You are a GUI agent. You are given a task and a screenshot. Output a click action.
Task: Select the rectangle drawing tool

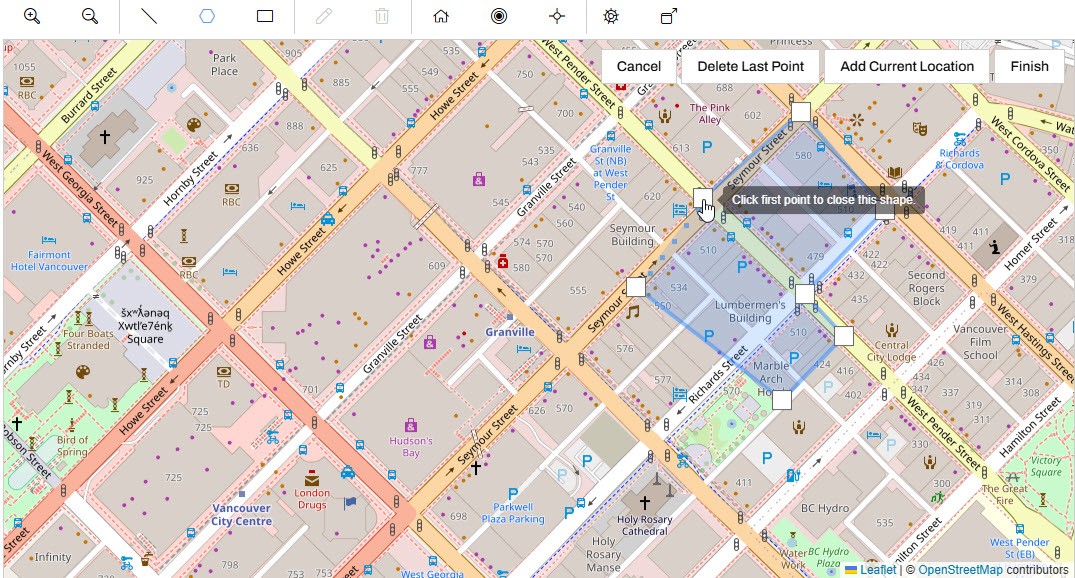pos(265,17)
